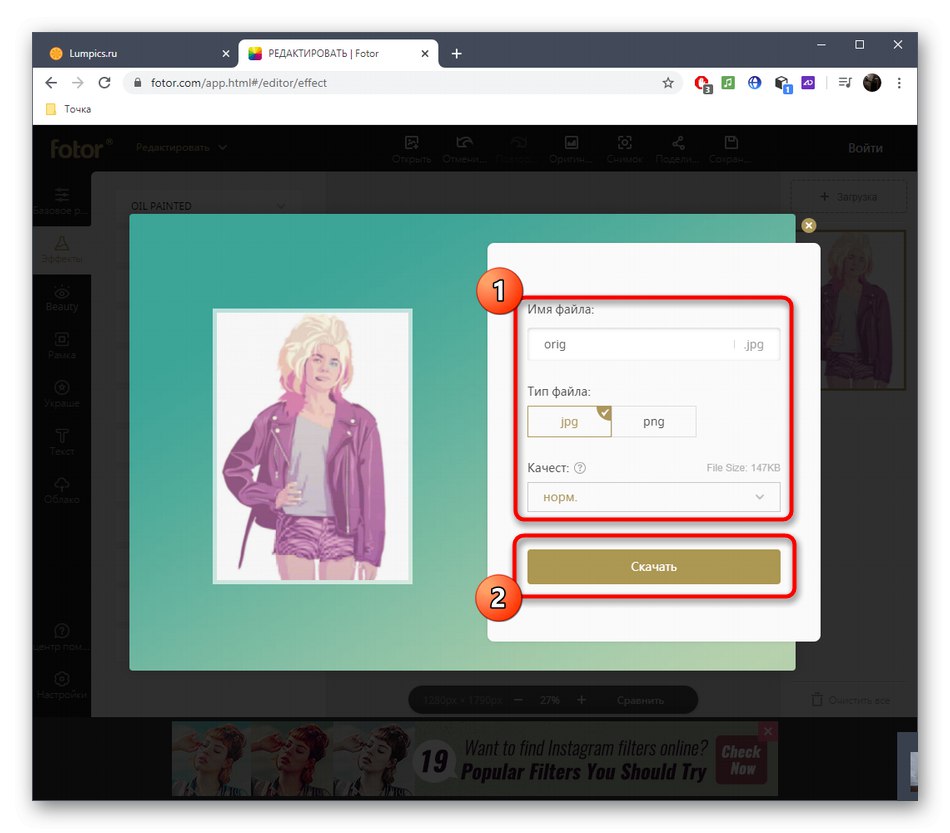The width and height of the screenshot is (950, 833).
Task: Open the help center sidebar icon
Action: click(x=62, y=638)
